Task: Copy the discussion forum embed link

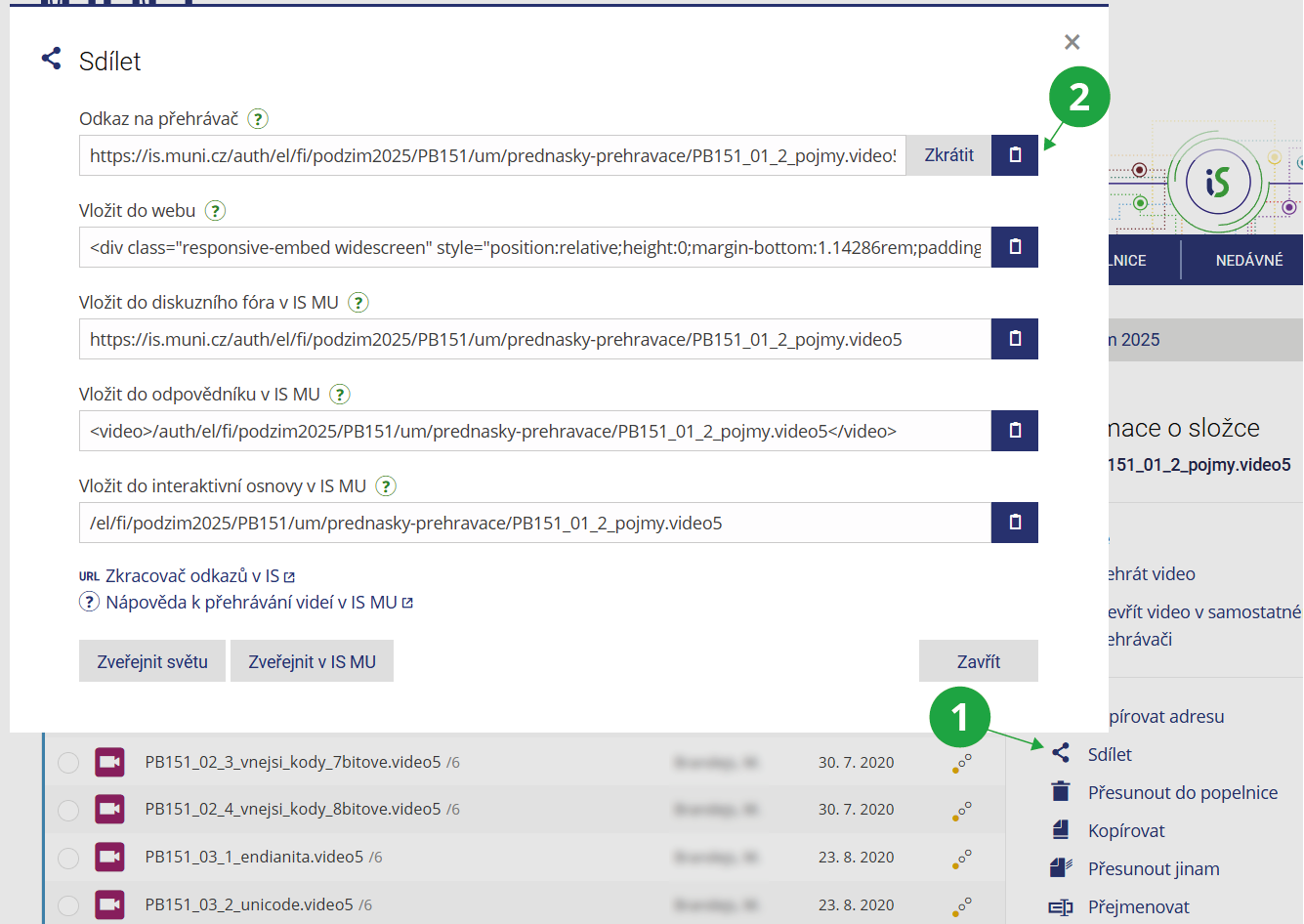Action: (1014, 339)
